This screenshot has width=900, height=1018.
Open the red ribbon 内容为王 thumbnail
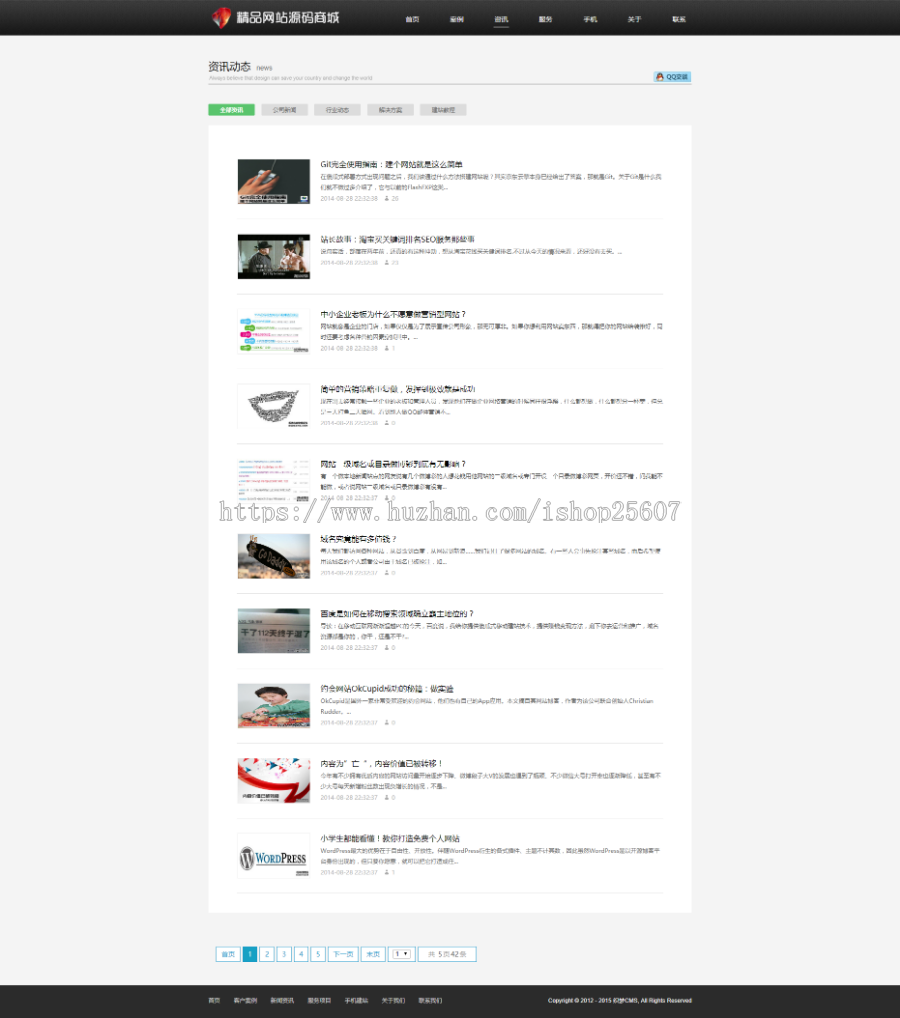pyautogui.click(x=273, y=781)
